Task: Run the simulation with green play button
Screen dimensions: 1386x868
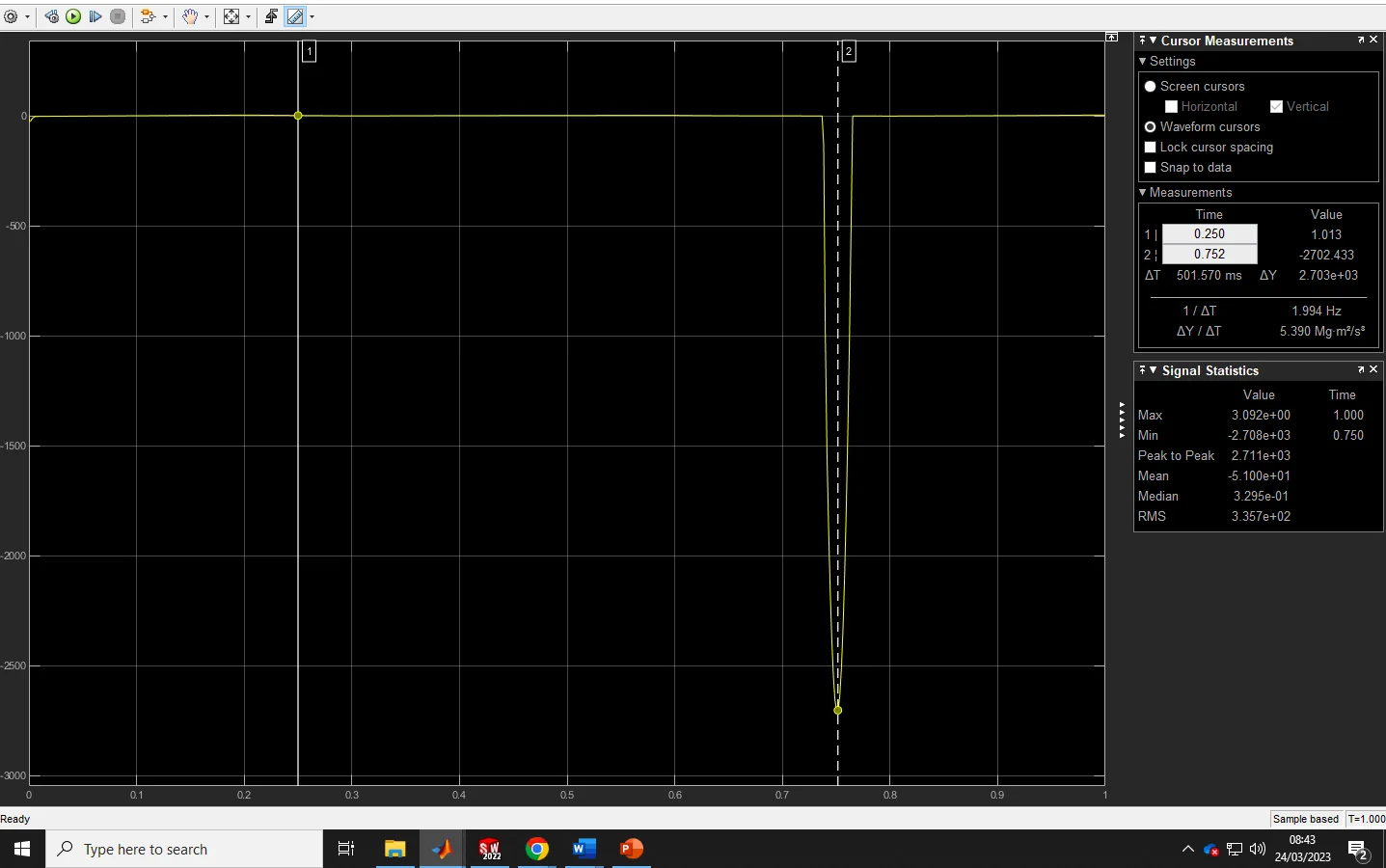Action: (x=73, y=16)
